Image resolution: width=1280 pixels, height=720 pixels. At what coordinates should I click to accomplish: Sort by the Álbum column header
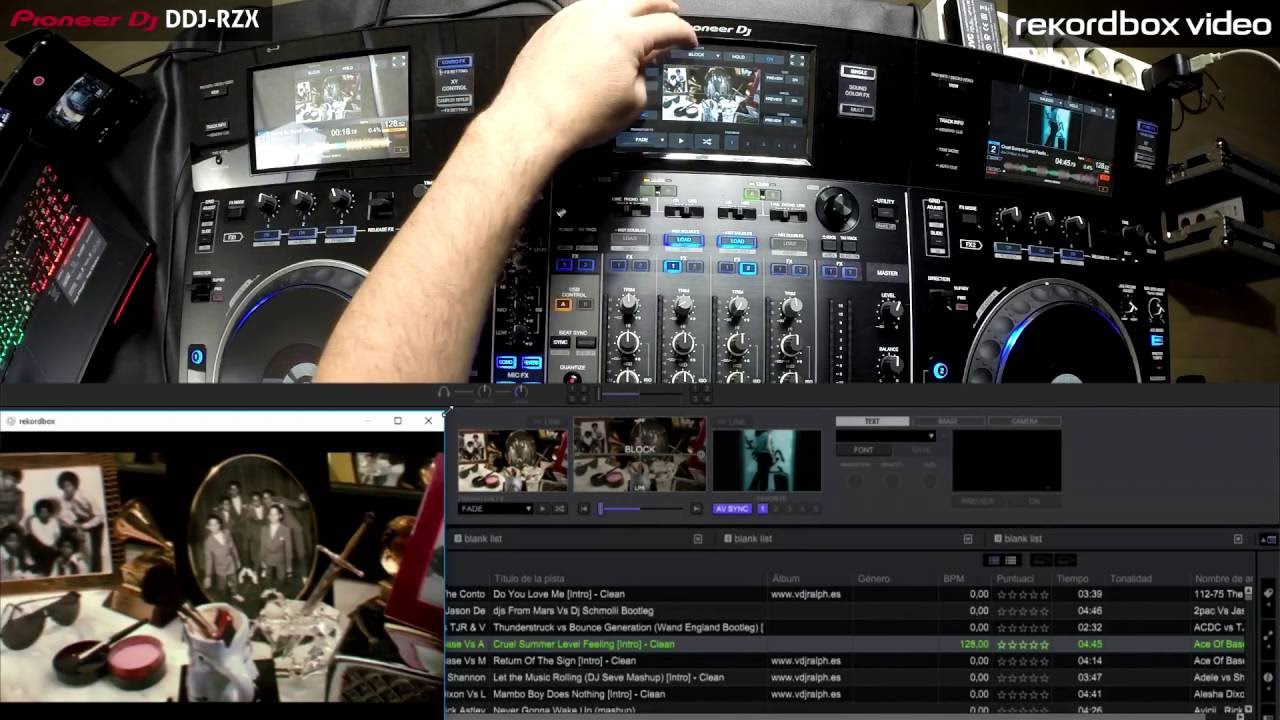pos(786,579)
